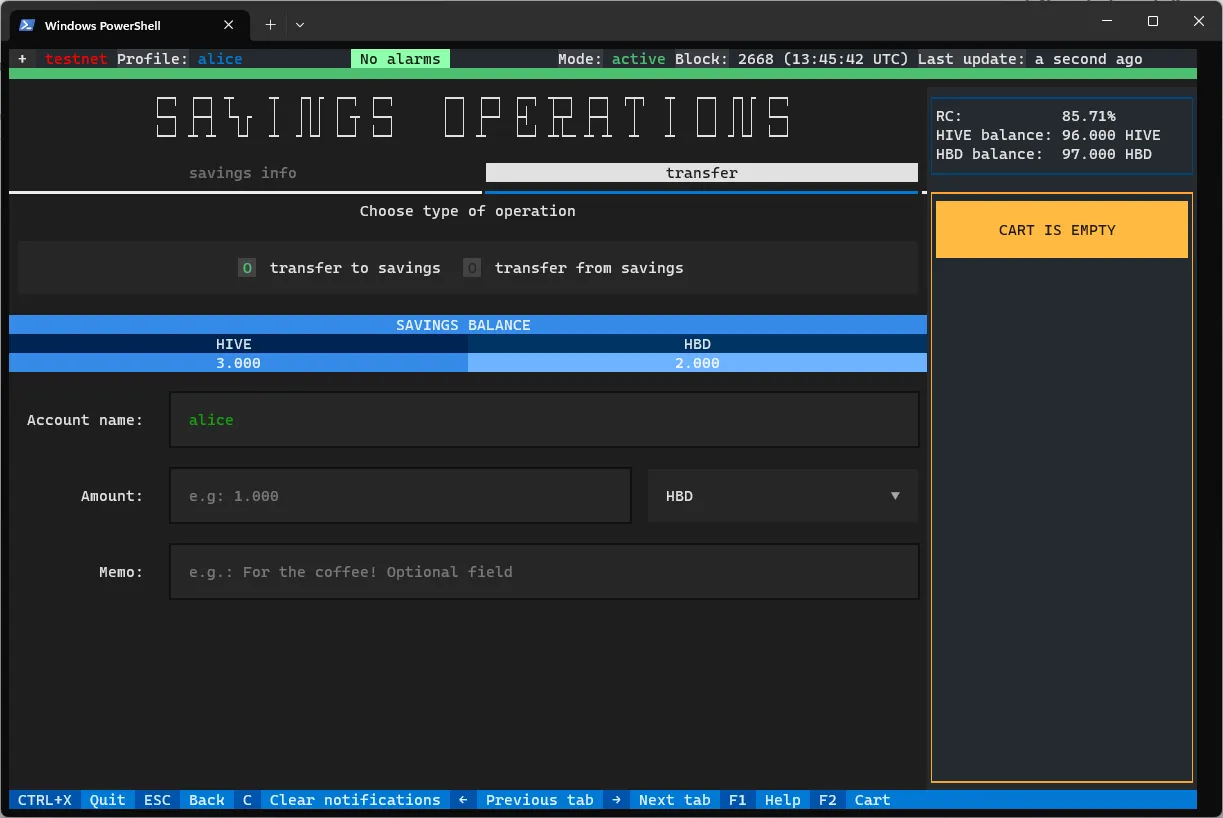This screenshot has width=1223, height=818.
Task: Click the right arrow key hint in footer
Action: [x=616, y=800]
